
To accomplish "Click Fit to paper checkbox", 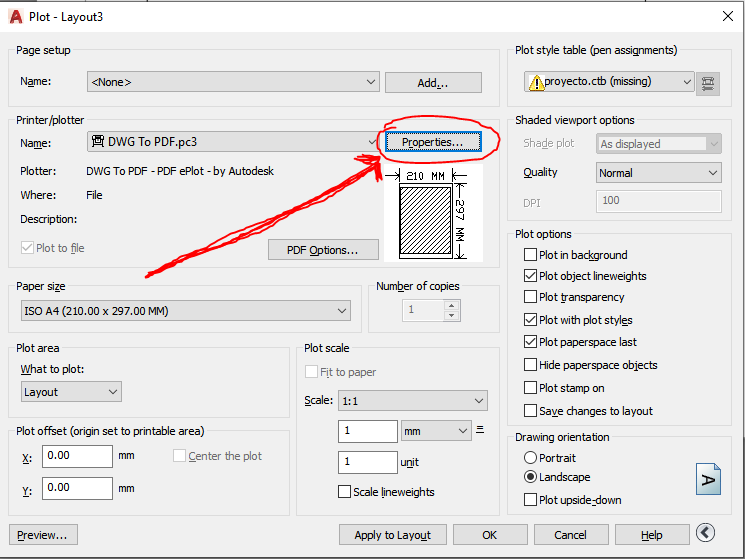I will (311, 371).
